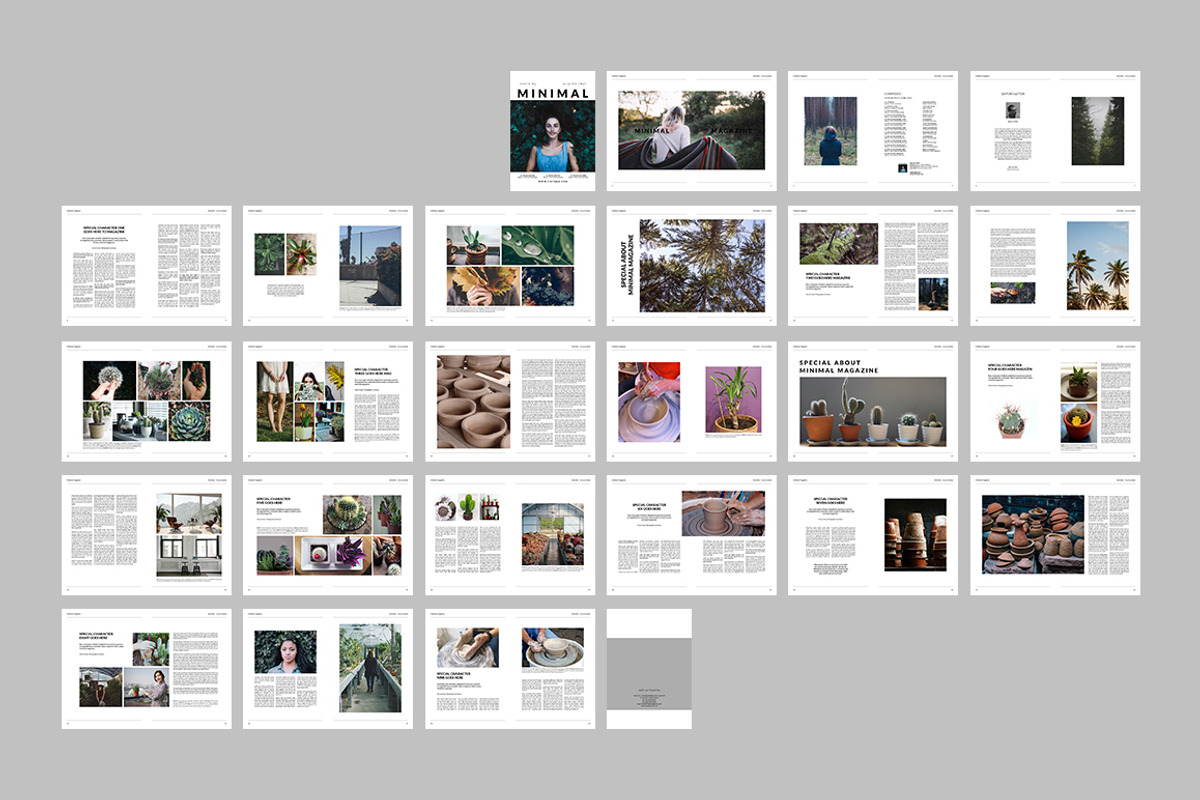Select the unfired clay bowls spread
This screenshot has width=1200, height=800.
tap(510, 400)
